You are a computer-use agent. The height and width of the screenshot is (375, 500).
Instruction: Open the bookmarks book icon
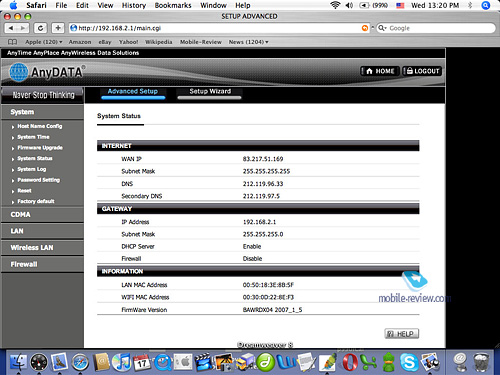coord(13,42)
